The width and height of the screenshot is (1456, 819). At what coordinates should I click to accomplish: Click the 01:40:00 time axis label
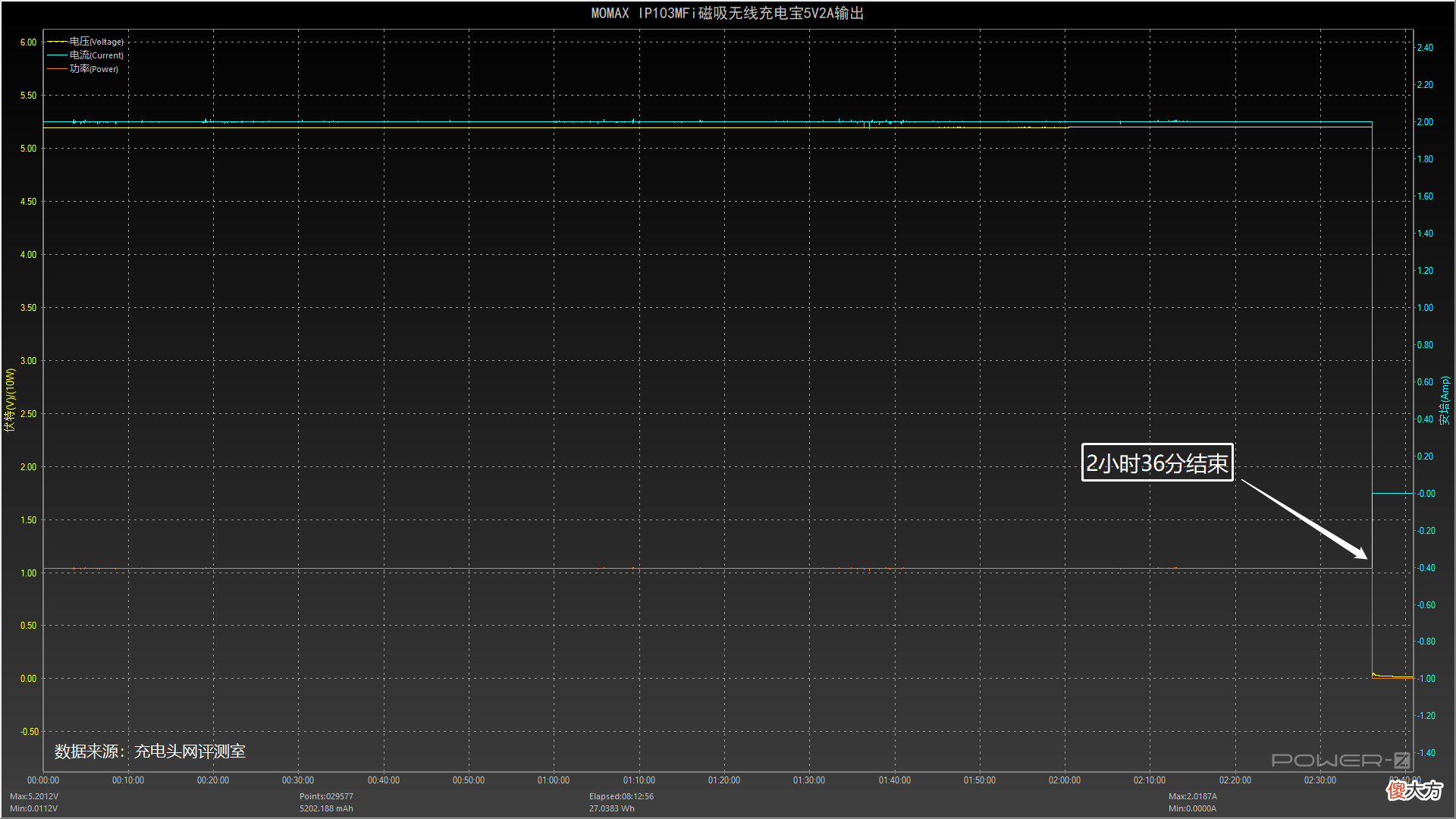click(895, 780)
